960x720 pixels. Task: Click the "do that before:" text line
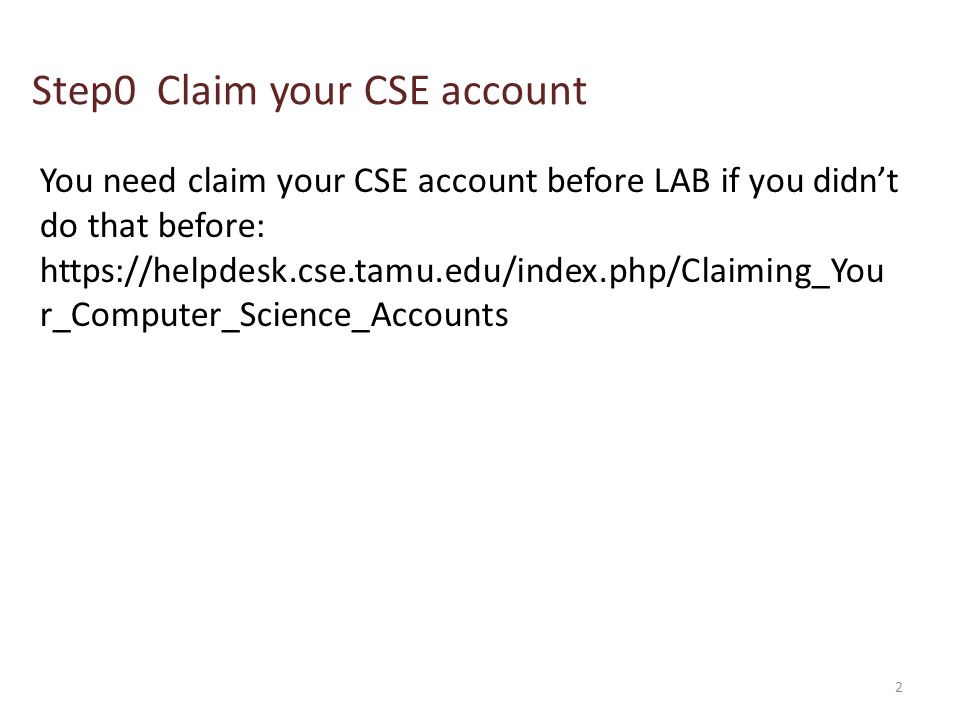tap(152, 225)
